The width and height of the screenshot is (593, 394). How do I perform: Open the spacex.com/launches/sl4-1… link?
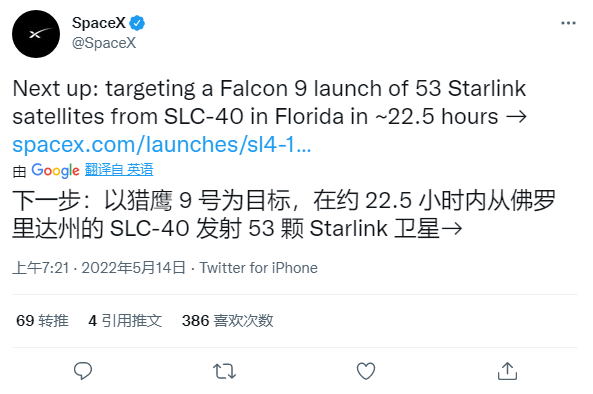coord(162,144)
